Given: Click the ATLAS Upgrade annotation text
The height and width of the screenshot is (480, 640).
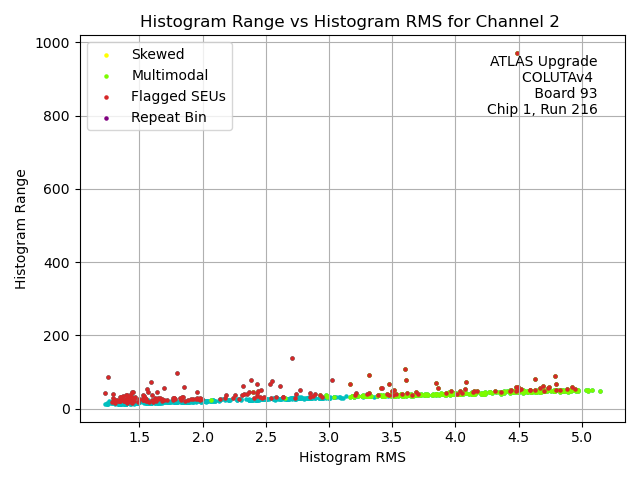Looking at the screenshot, I should pyautogui.click(x=543, y=61).
